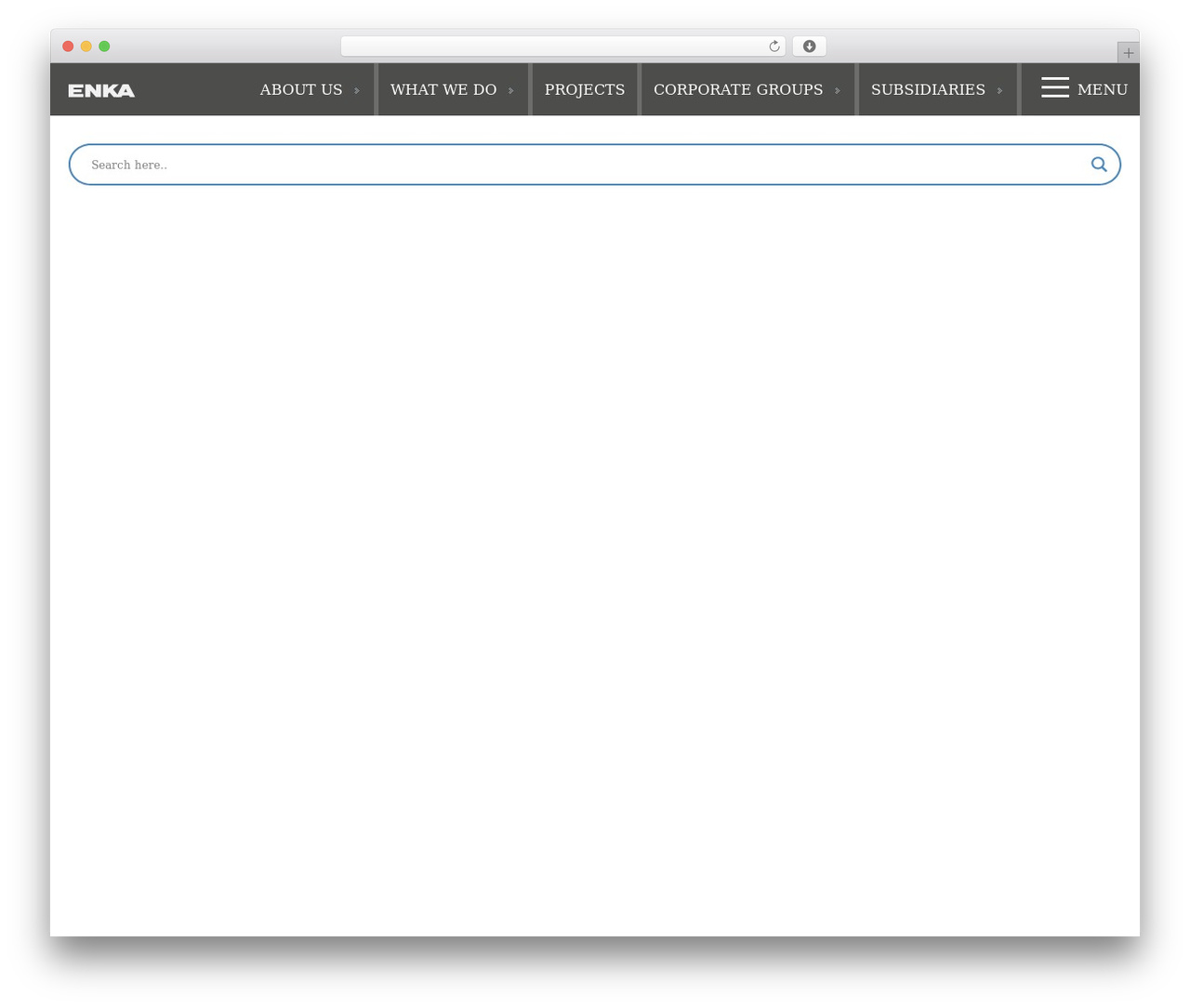Viewport: 1190px width, 1008px height.
Task: Click the ENKA logo
Action: (101, 90)
